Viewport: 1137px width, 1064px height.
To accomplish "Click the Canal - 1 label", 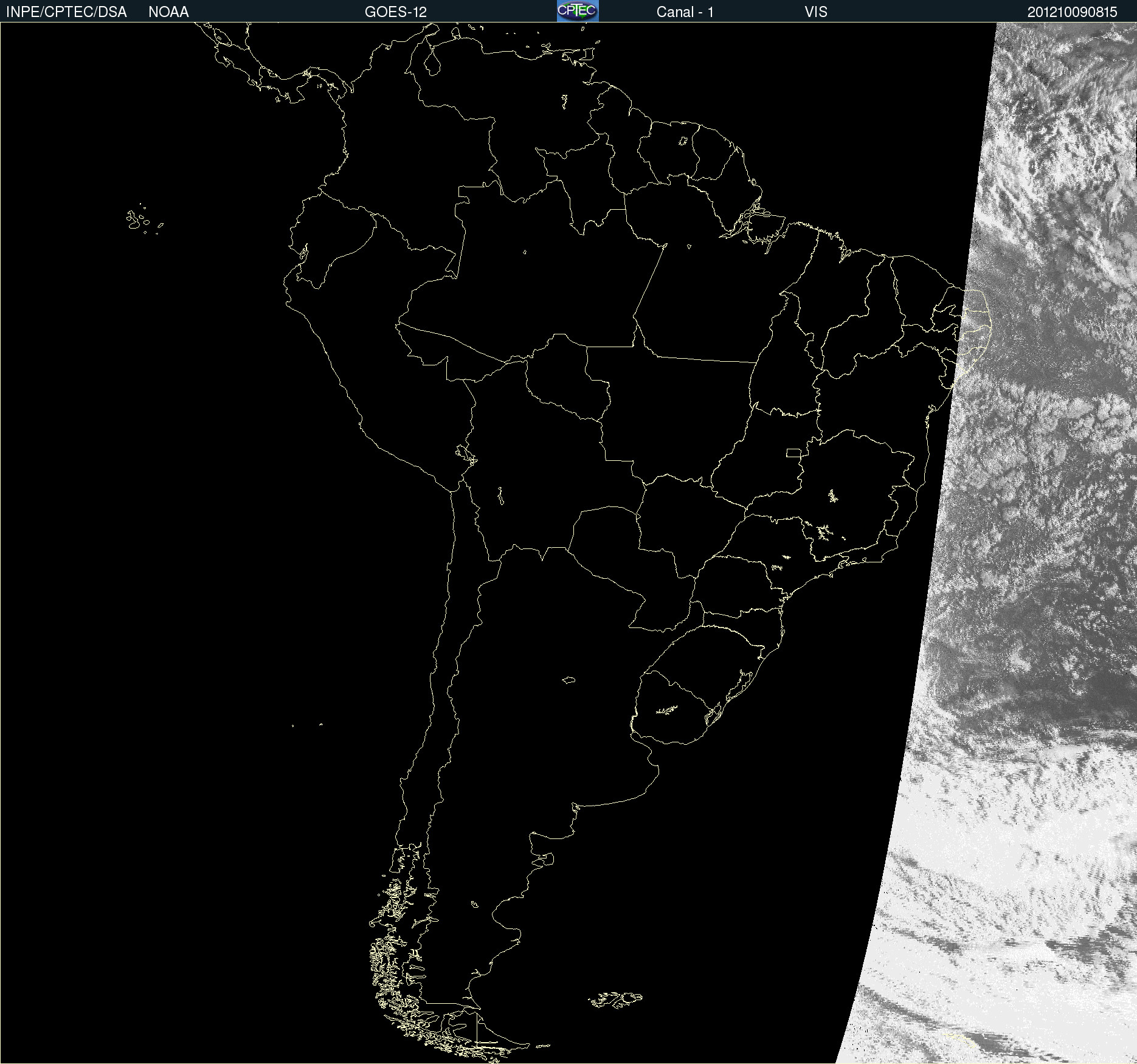I will (685, 12).
